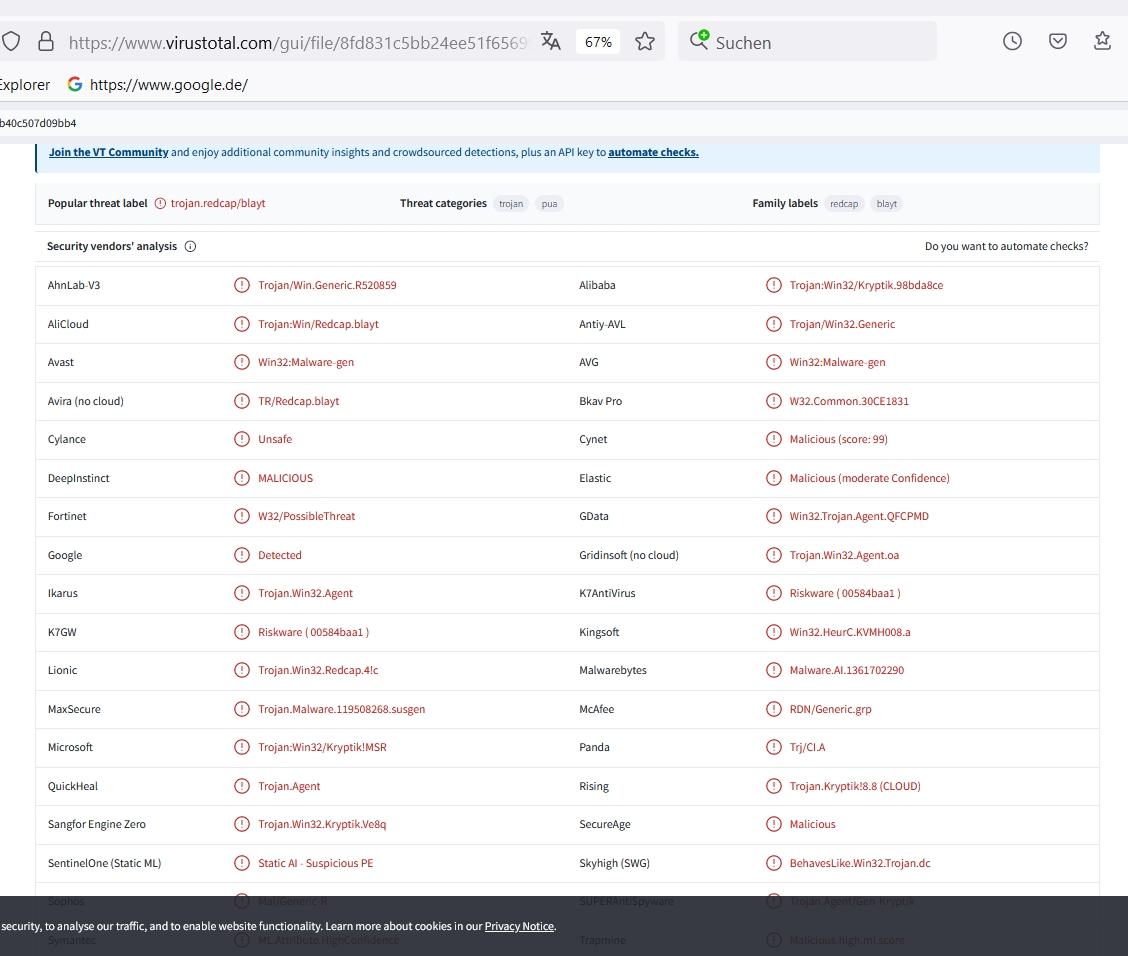The width and height of the screenshot is (1128, 956).
Task: Select detection text Win32.HeurC.KVMH008.a
Action: 850,632
